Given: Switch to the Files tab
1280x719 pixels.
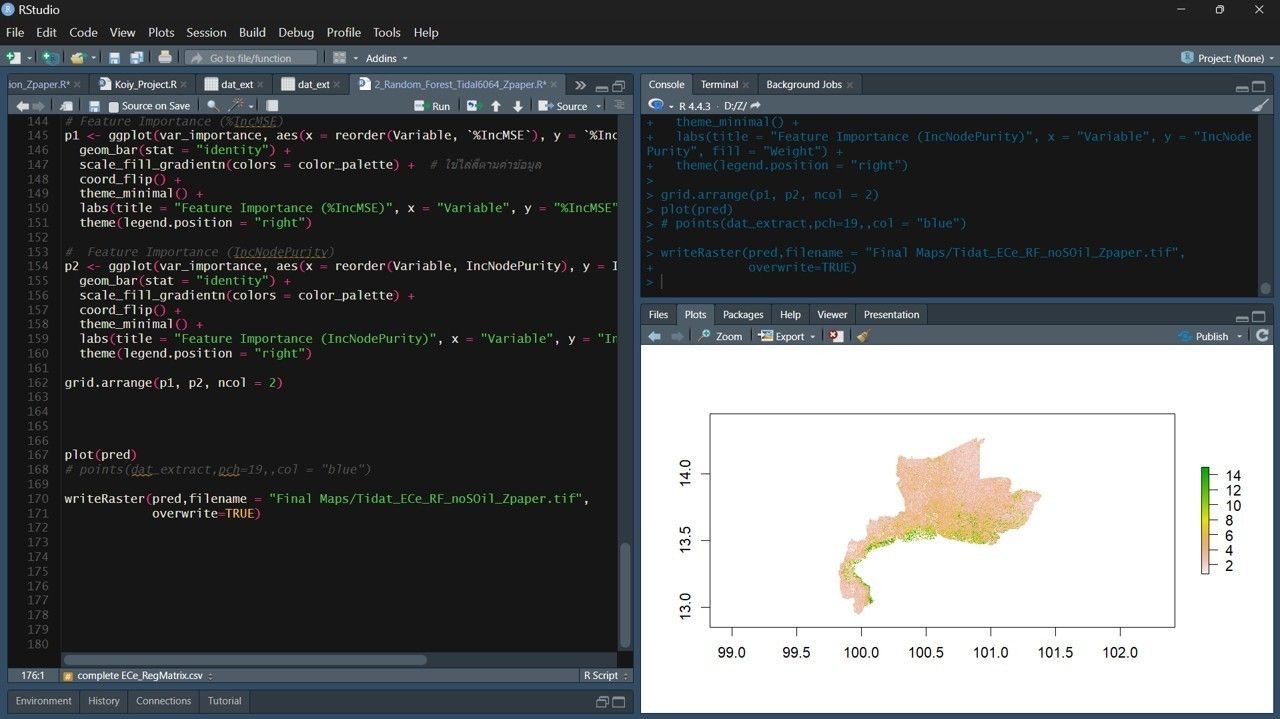Looking at the screenshot, I should [658, 314].
